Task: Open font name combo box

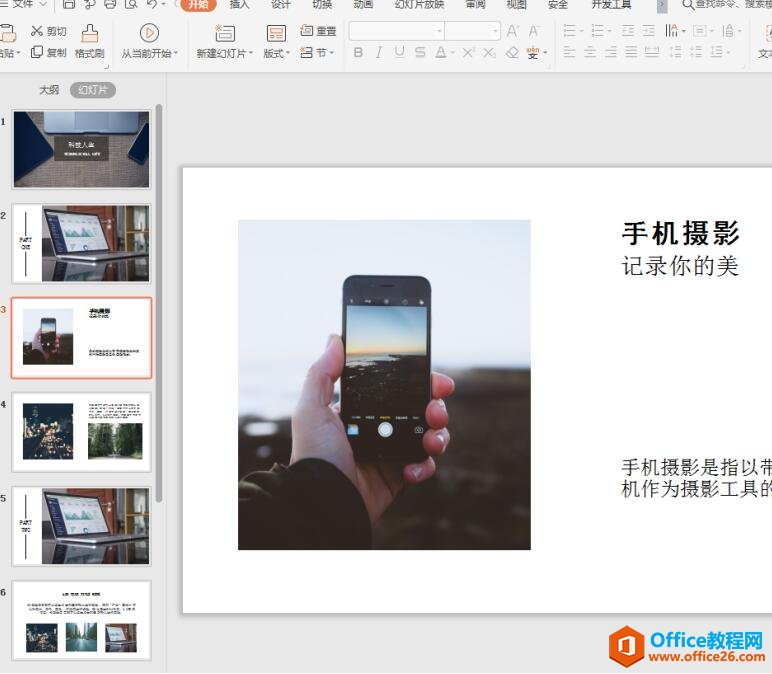Action: coord(396,31)
